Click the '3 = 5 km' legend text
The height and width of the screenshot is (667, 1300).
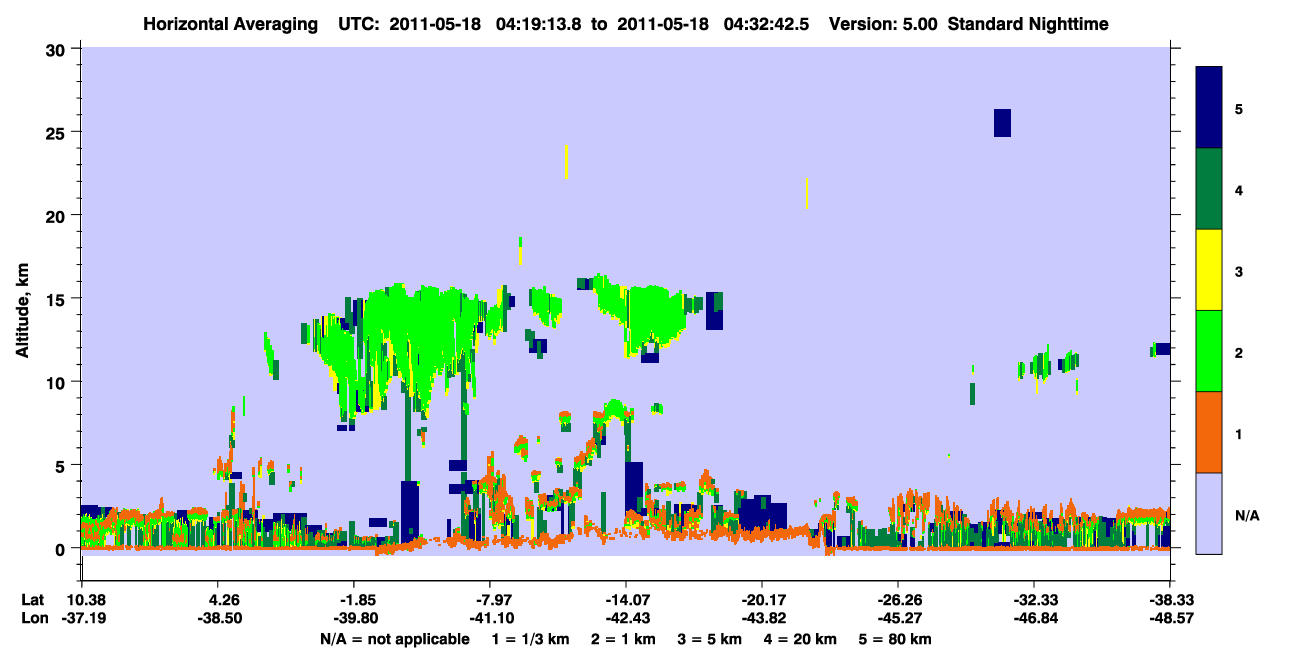click(x=712, y=639)
